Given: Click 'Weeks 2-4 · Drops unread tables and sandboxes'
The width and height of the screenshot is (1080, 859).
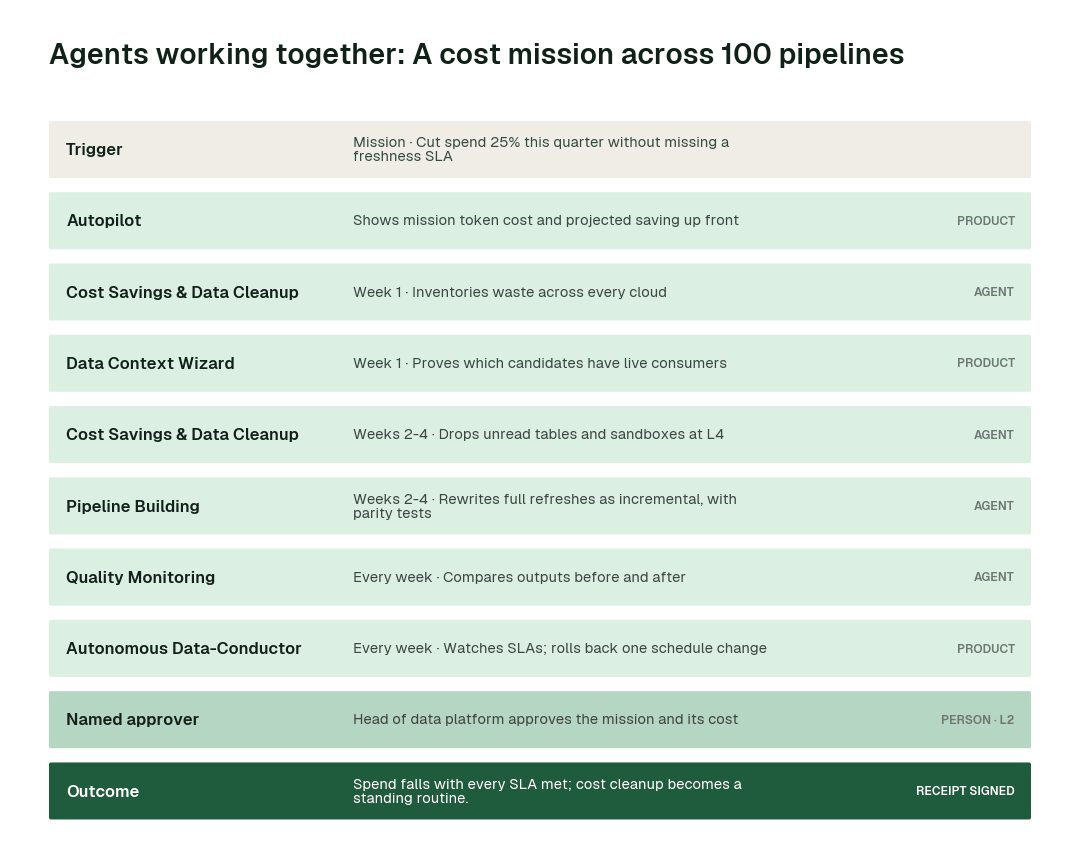Looking at the screenshot, I should click(539, 435).
